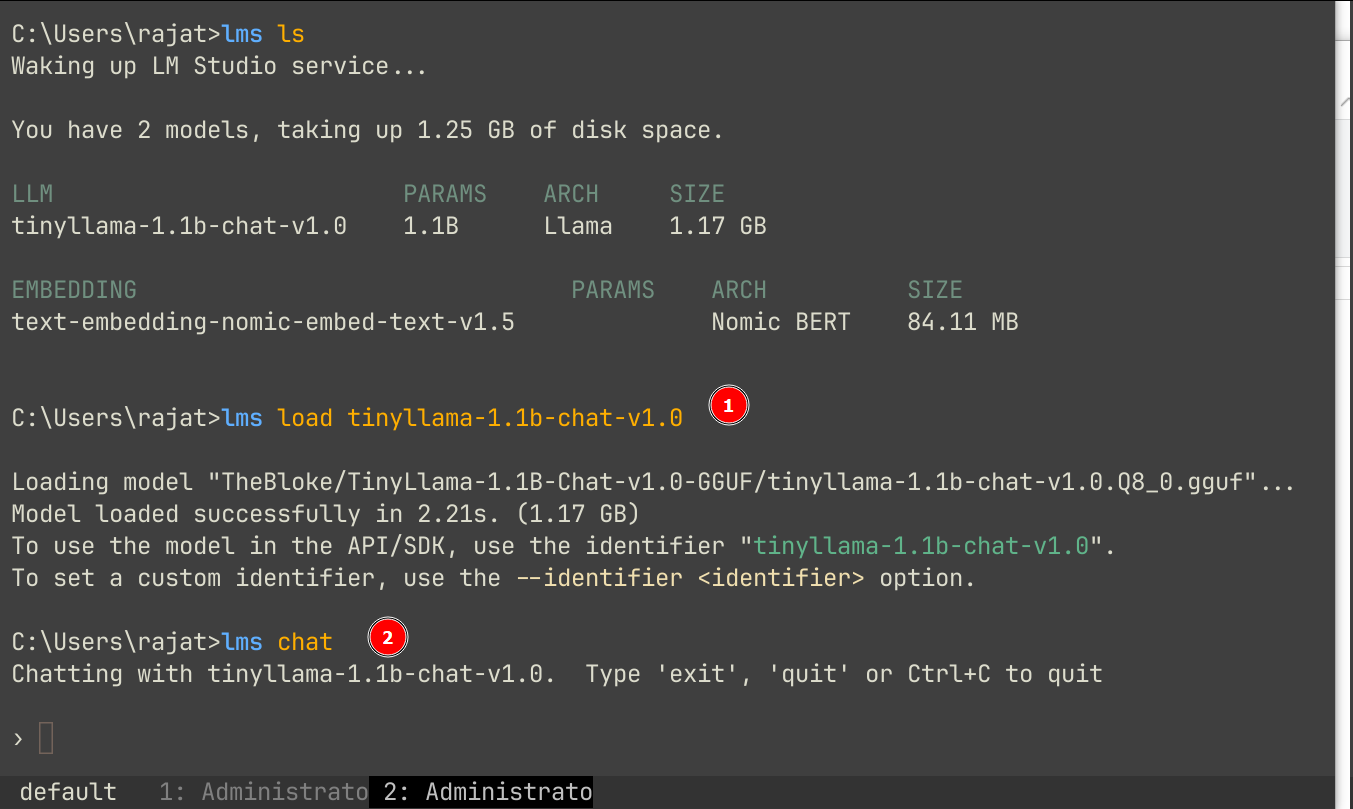Click the LLM column header

[x=32, y=194]
